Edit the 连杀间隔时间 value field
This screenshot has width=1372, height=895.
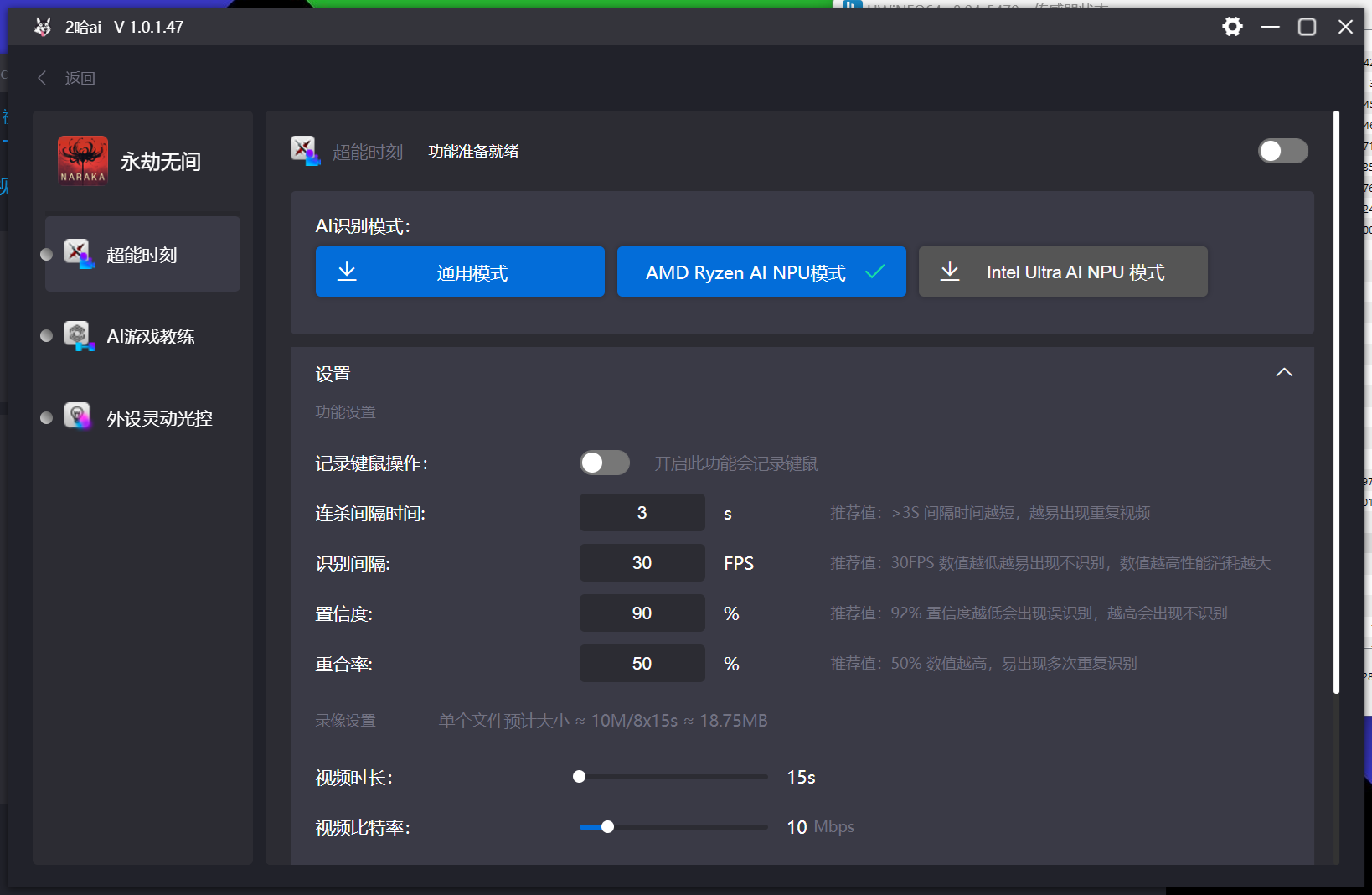(642, 512)
